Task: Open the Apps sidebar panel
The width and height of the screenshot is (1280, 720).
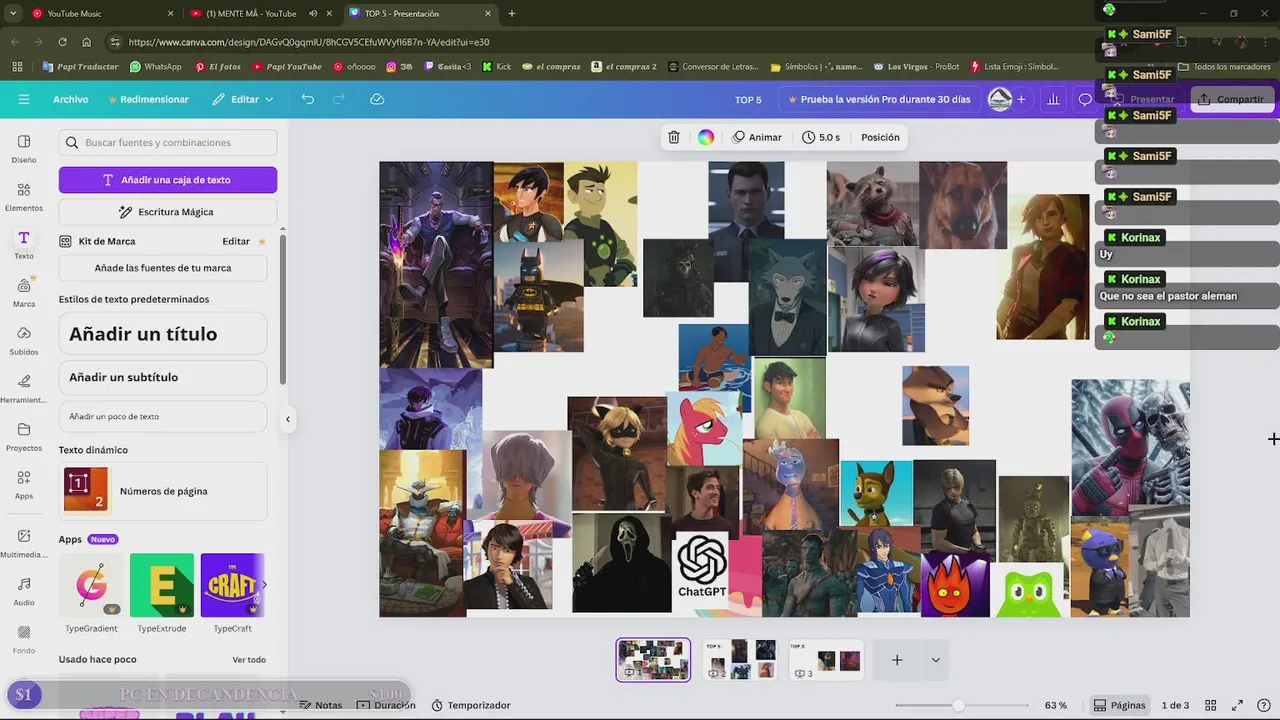Action: [x=24, y=484]
